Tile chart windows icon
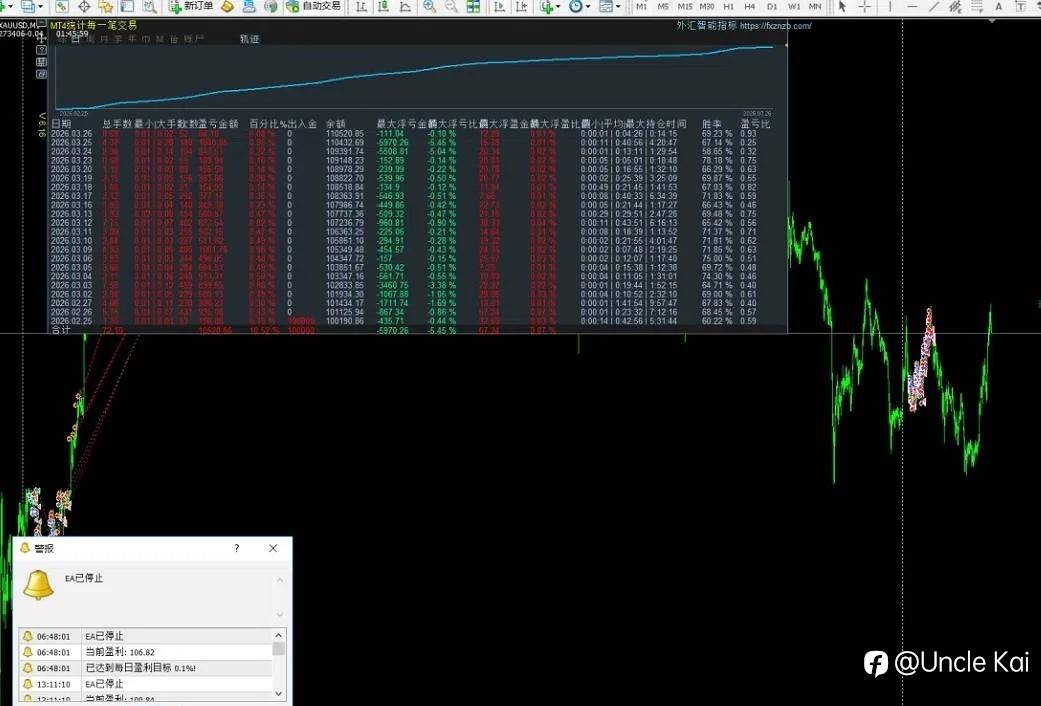Viewport: 1041px width, 706px height. 473,7
